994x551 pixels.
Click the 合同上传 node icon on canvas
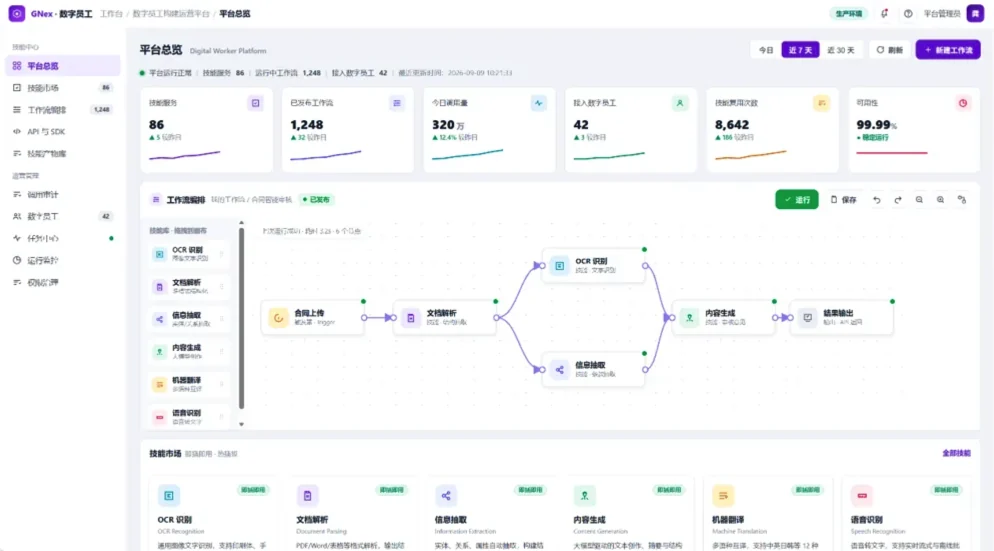coord(278,318)
